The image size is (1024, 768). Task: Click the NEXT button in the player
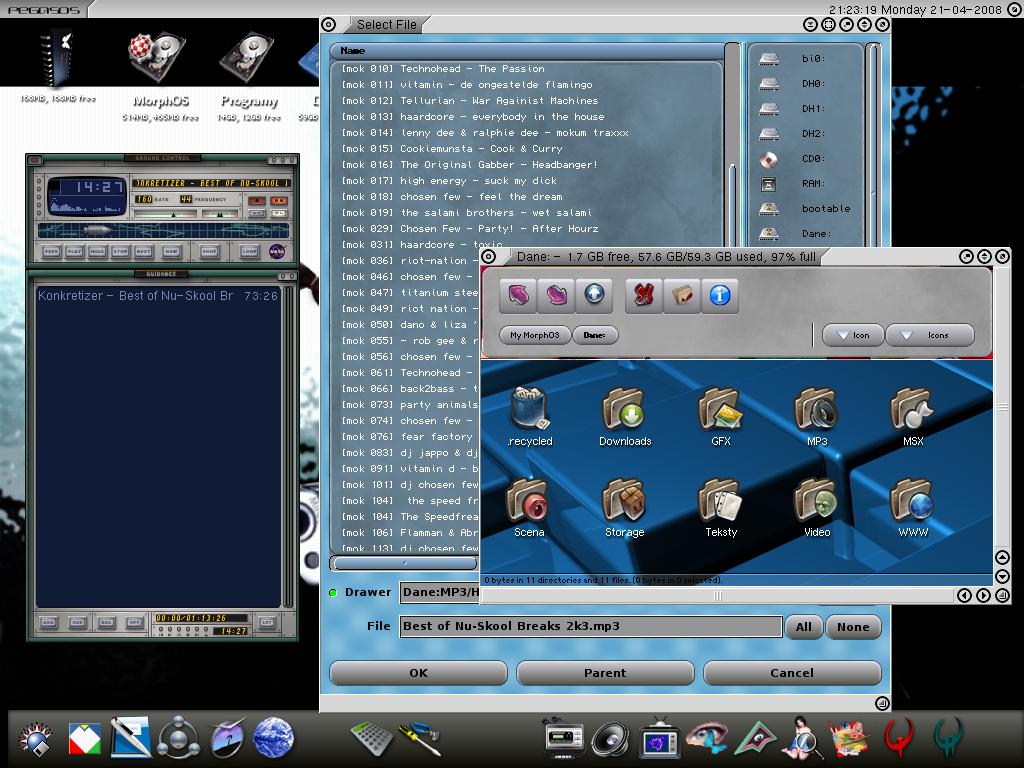[x=143, y=251]
